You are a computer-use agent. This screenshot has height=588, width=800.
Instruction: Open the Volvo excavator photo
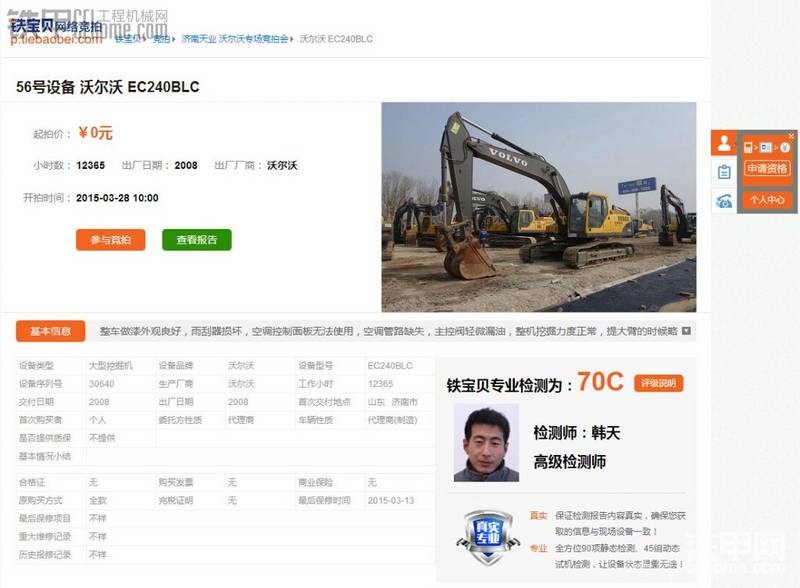tap(539, 207)
